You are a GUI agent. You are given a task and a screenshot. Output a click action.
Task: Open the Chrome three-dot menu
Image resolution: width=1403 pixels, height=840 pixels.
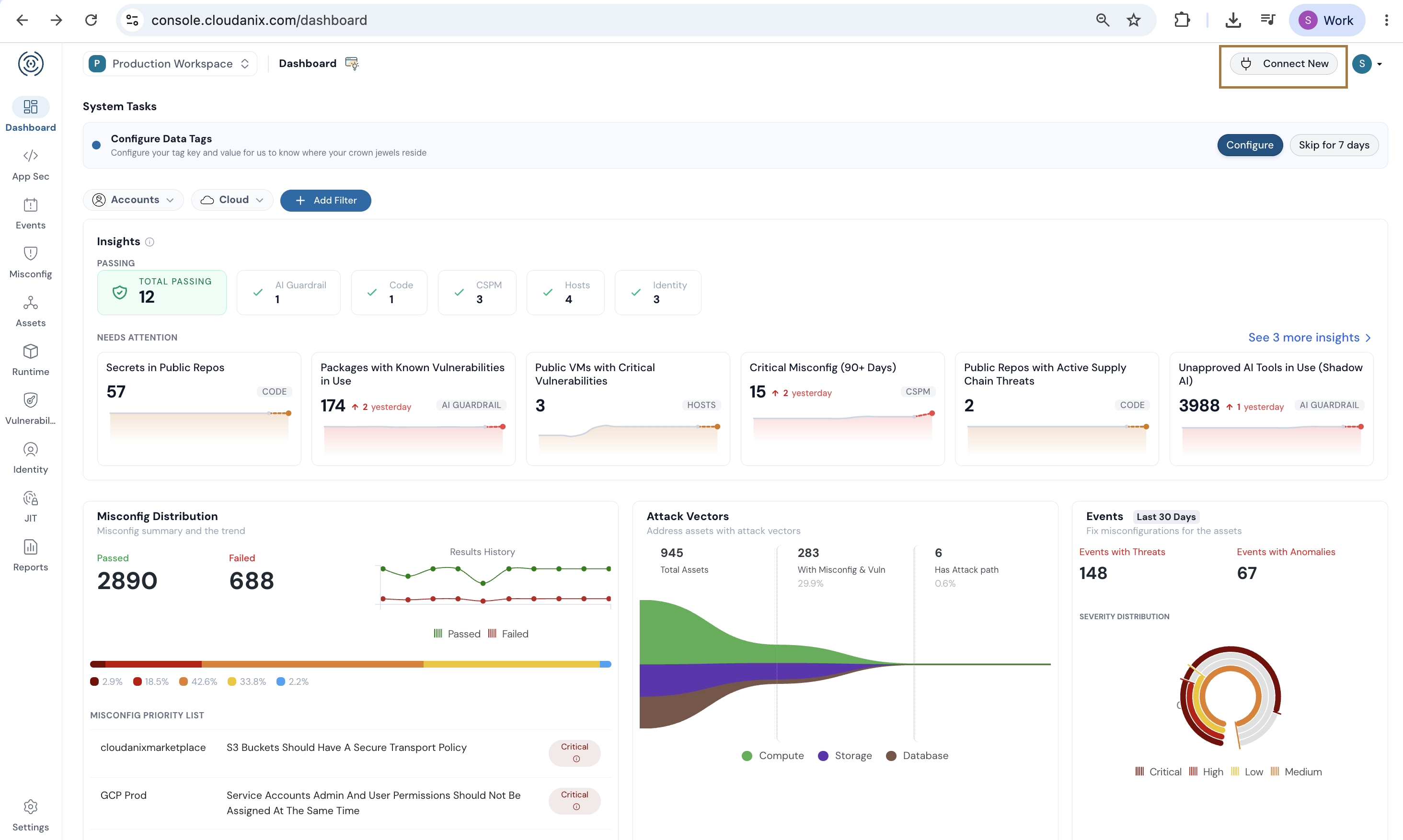pos(1387,21)
